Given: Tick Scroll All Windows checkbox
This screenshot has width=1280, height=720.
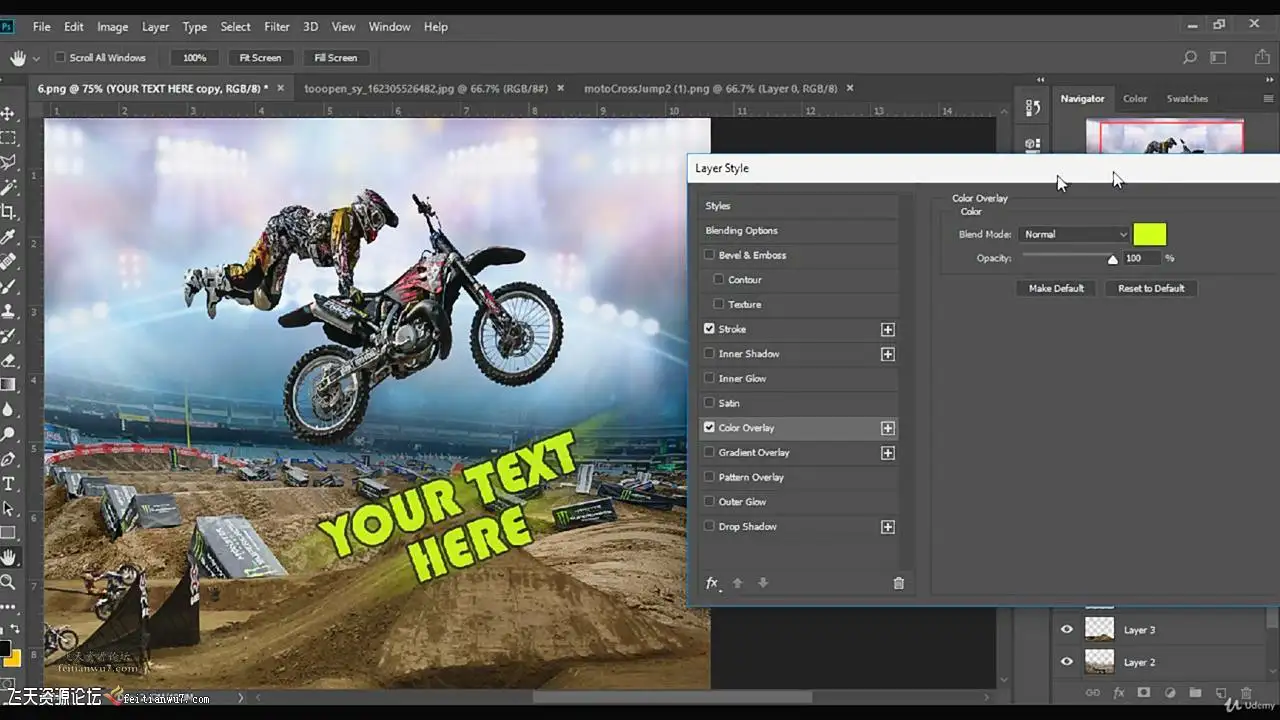Looking at the screenshot, I should point(60,58).
